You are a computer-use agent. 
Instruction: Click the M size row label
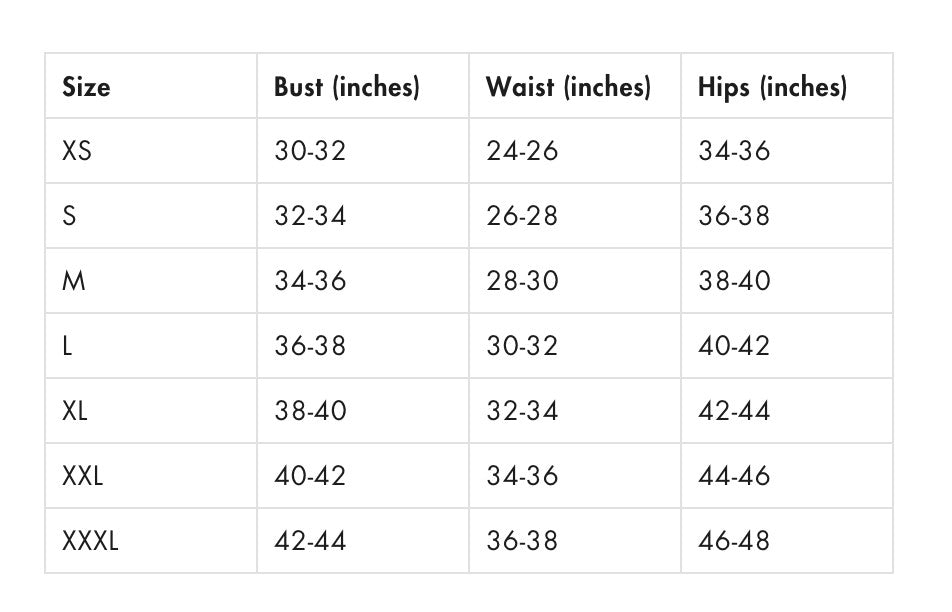coord(74,281)
